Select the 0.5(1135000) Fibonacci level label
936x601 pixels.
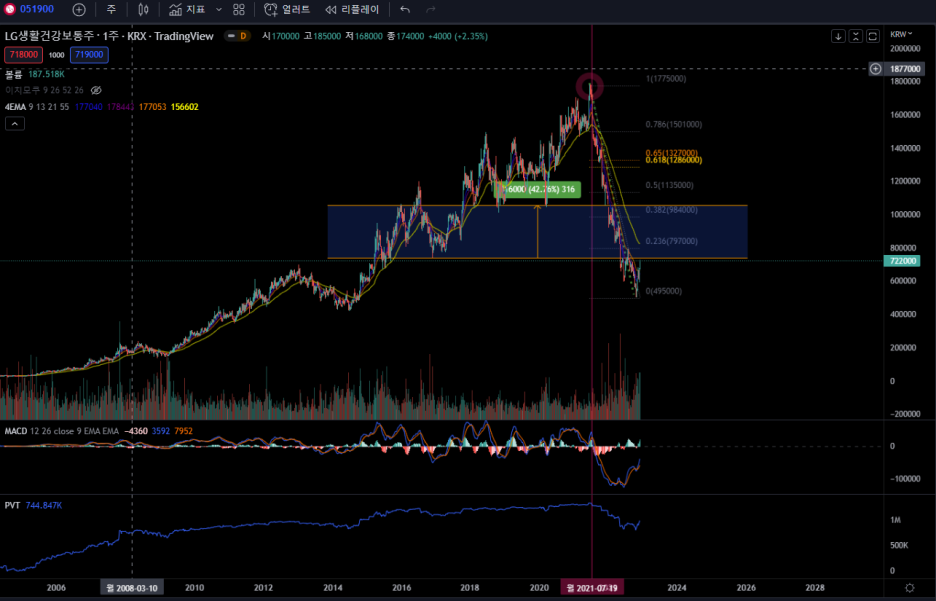(670, 186)
